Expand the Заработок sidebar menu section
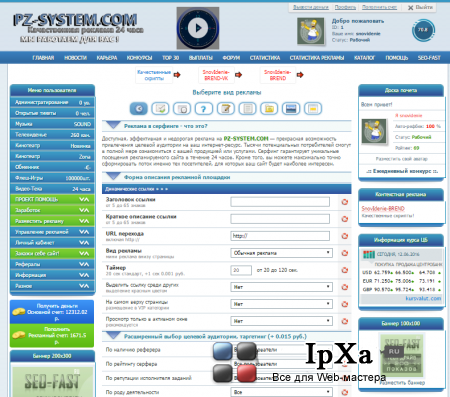 52,210
